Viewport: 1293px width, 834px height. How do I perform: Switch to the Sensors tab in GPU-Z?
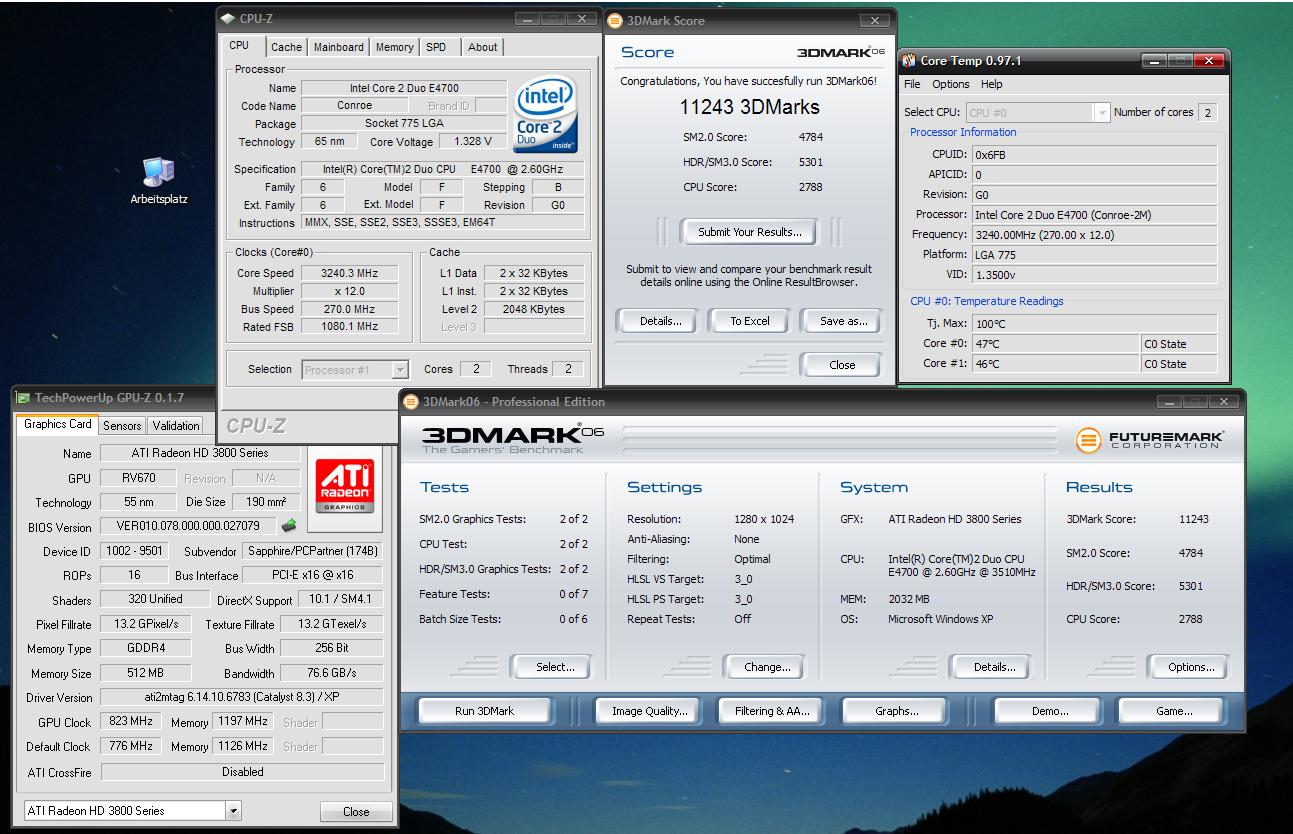coord(122,425)
